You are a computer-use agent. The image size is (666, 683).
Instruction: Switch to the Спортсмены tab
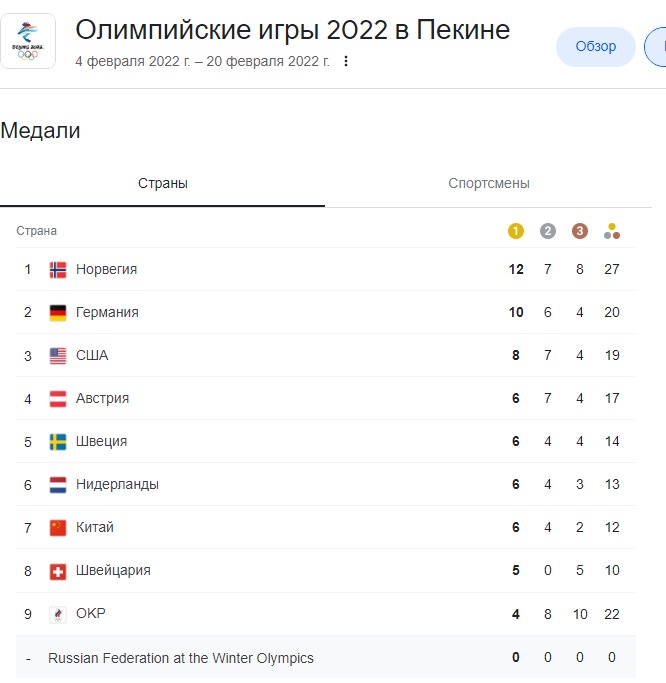tap(488, 184)
